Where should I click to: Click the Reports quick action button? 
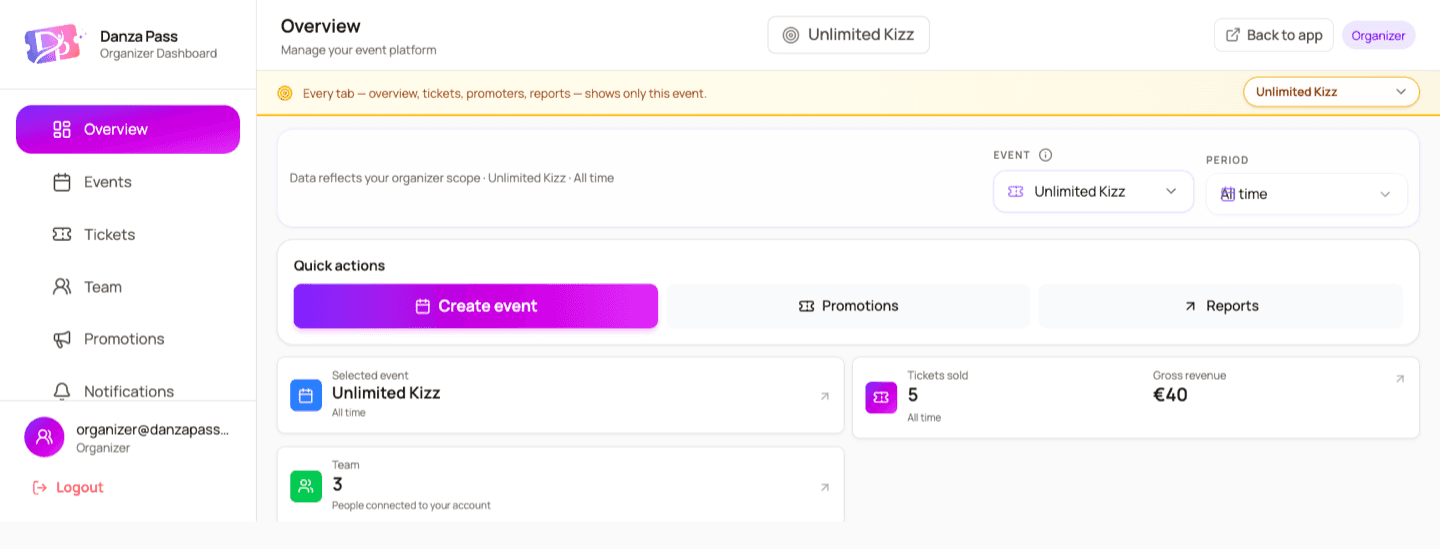(x=1221, y=306)
